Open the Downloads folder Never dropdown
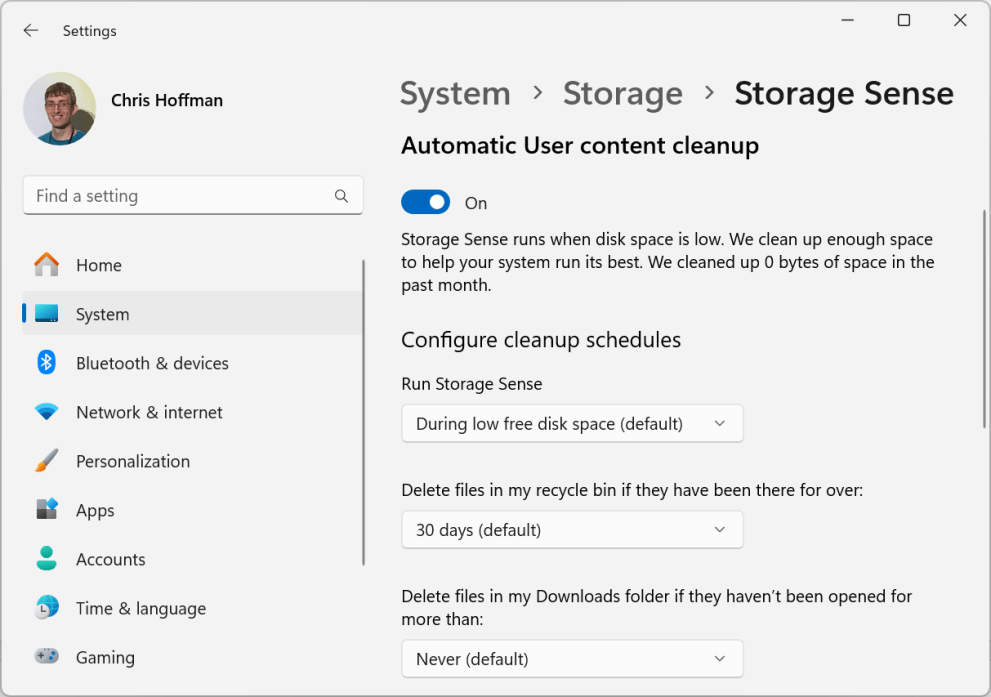The height and width of the screenshot is (697, 991). [x=572, y=658]
